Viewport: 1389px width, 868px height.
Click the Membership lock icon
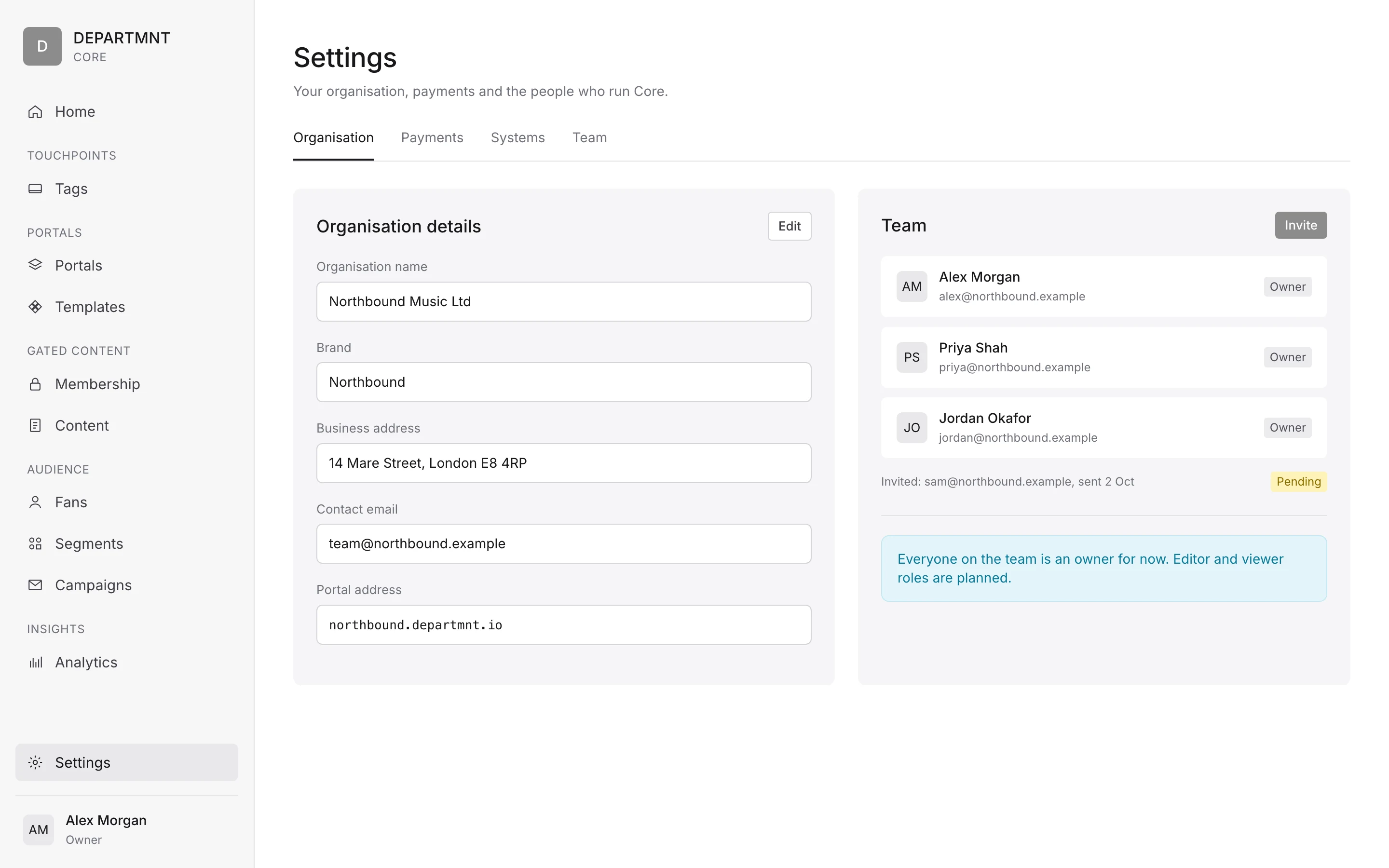(35, 383)
